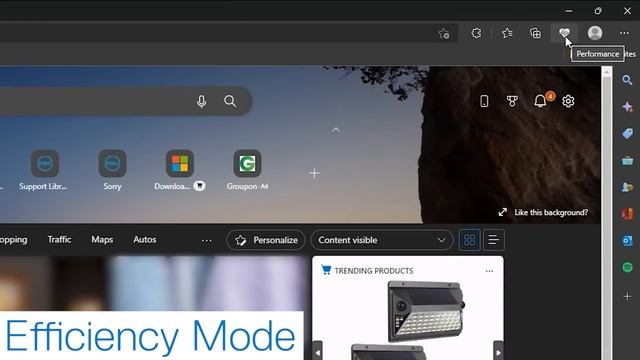Click Like this background? link
Viewport: 640px width, 360px height.
[x=551, y=212]
